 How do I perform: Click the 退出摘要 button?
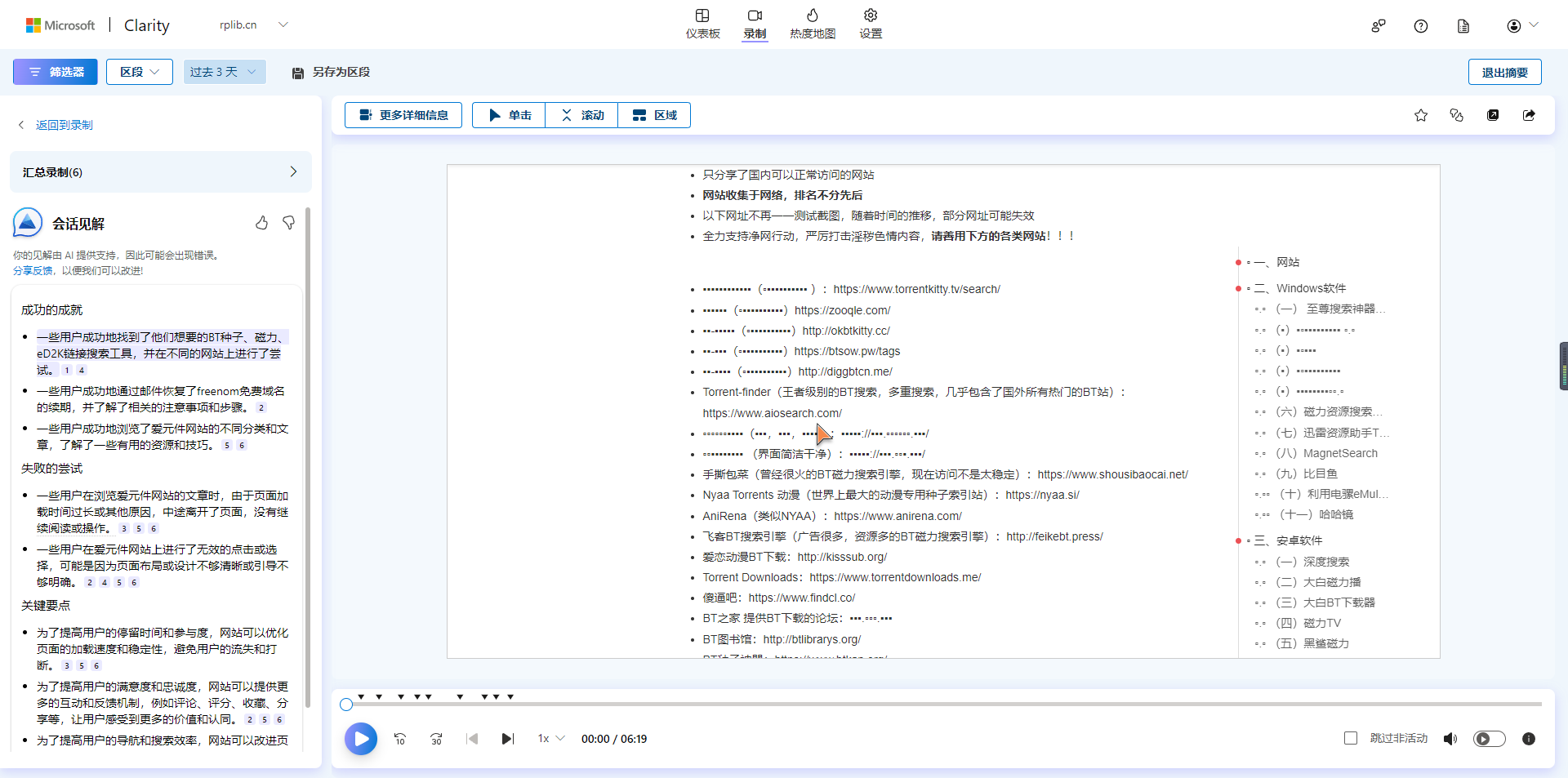pyautogui.click(x=1503, y=72)
